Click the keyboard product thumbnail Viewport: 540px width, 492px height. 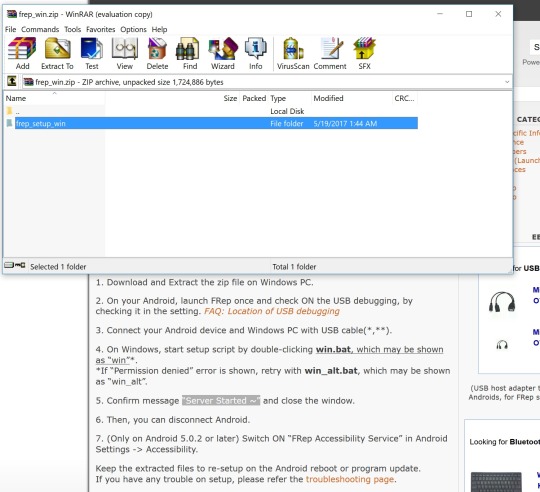(x=496, y=482)
